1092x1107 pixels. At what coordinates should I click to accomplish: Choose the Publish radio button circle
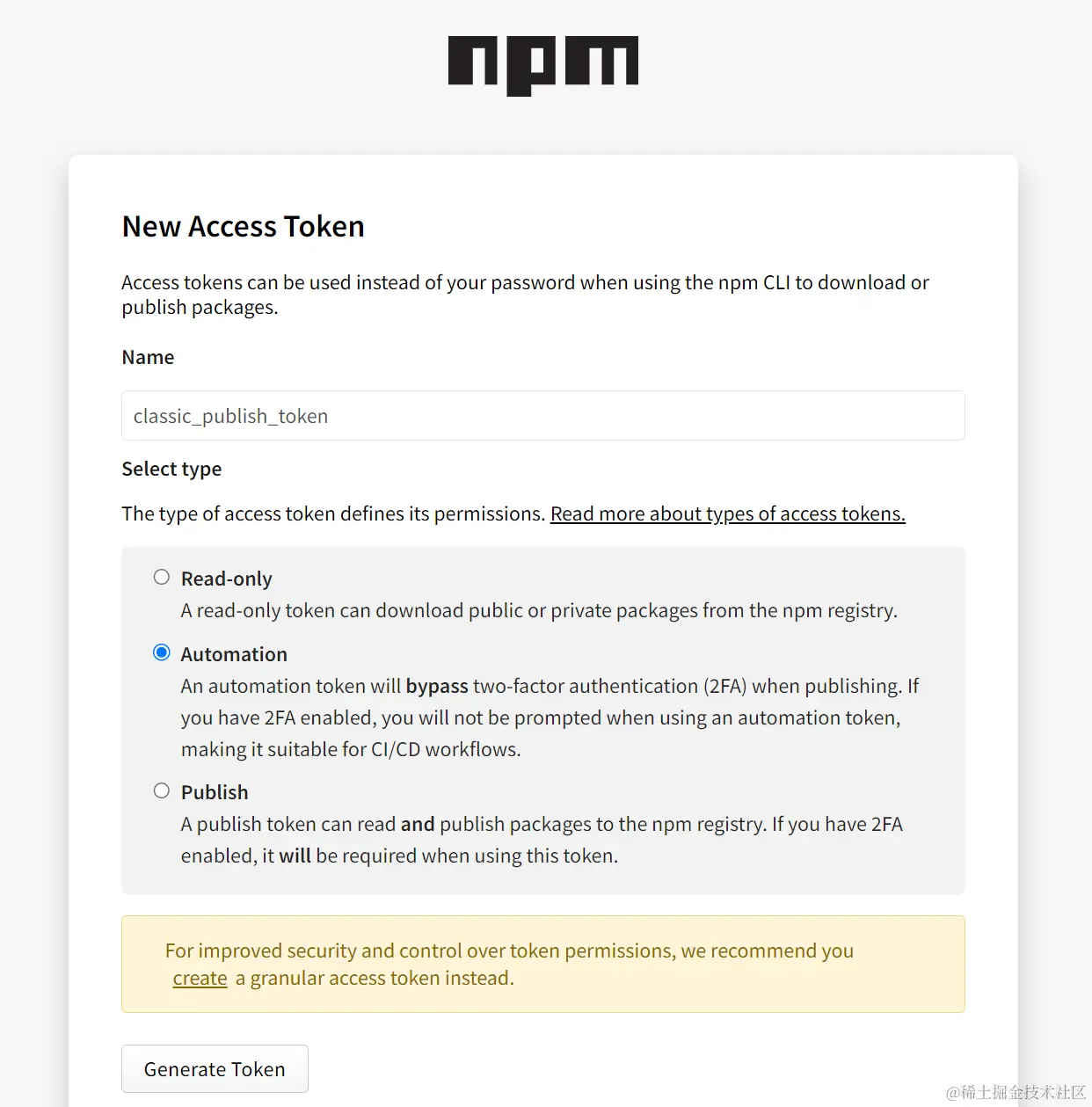point(162,790)
